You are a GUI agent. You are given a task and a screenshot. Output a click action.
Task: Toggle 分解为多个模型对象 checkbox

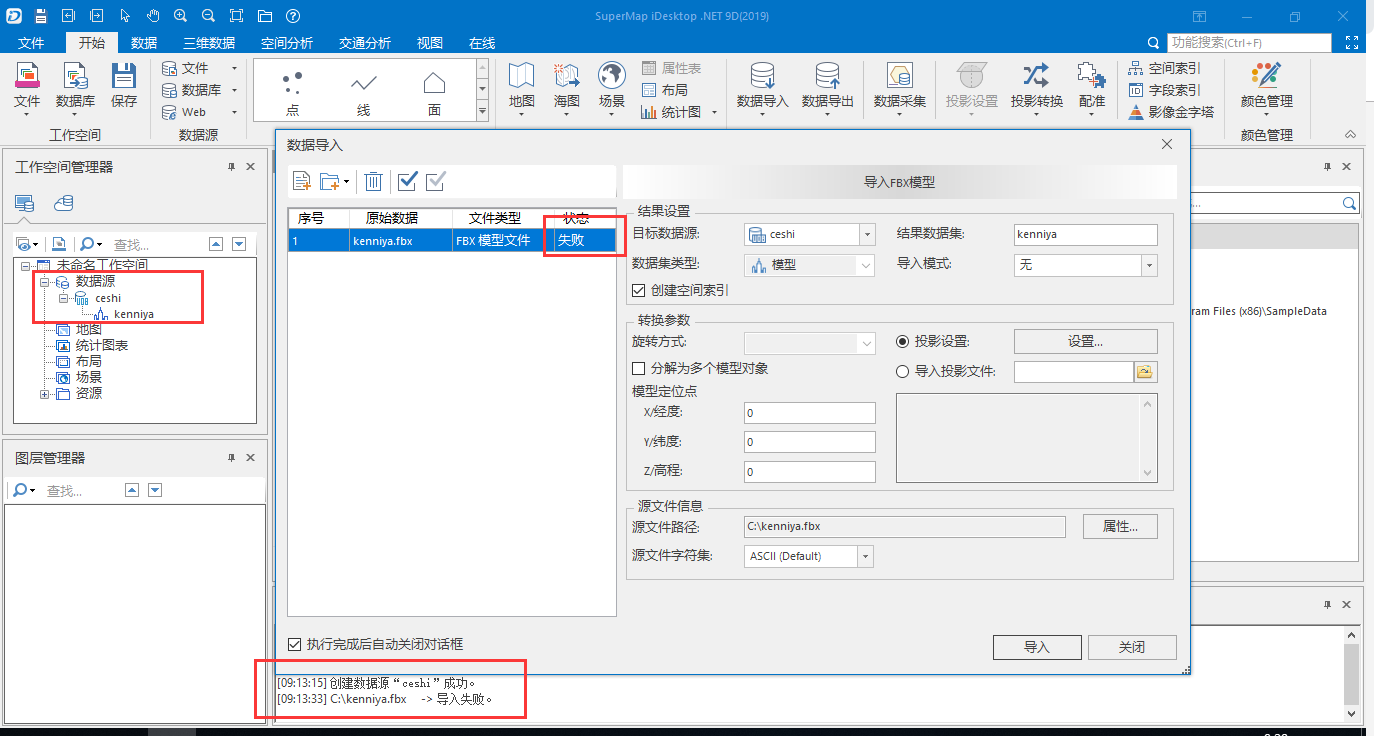(x=639, y=369)
